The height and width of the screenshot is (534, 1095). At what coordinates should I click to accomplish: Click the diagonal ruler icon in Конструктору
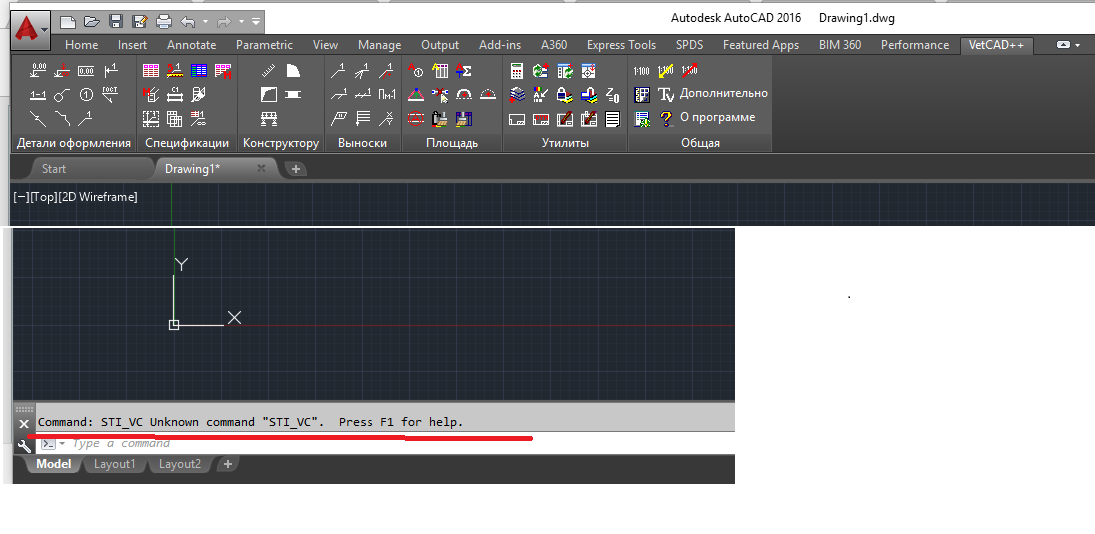[269, 71]
